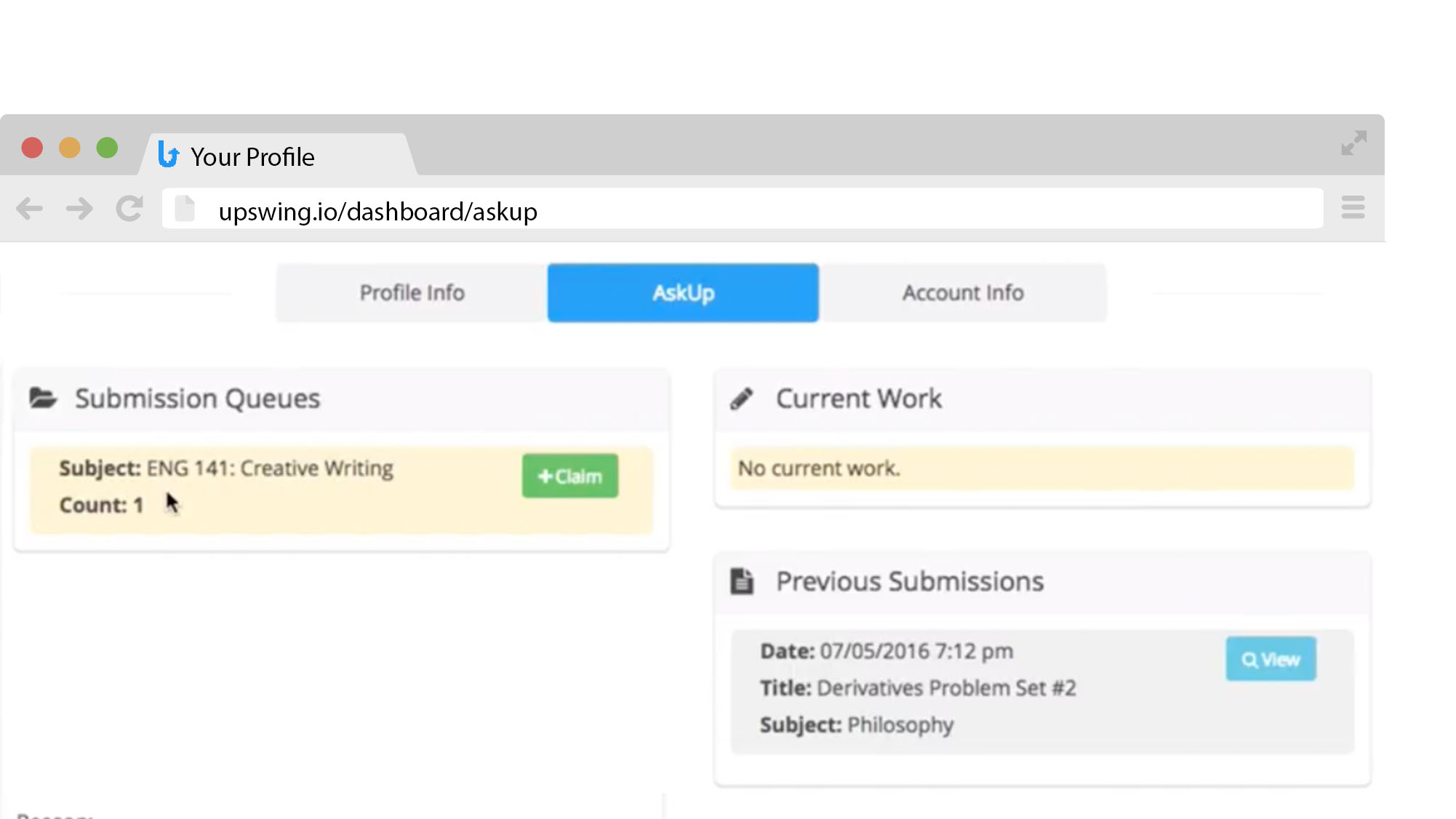This screenshot has width=1456, height=819.
Task: Switch to the Profile Info tab
Action: [412, 292]
